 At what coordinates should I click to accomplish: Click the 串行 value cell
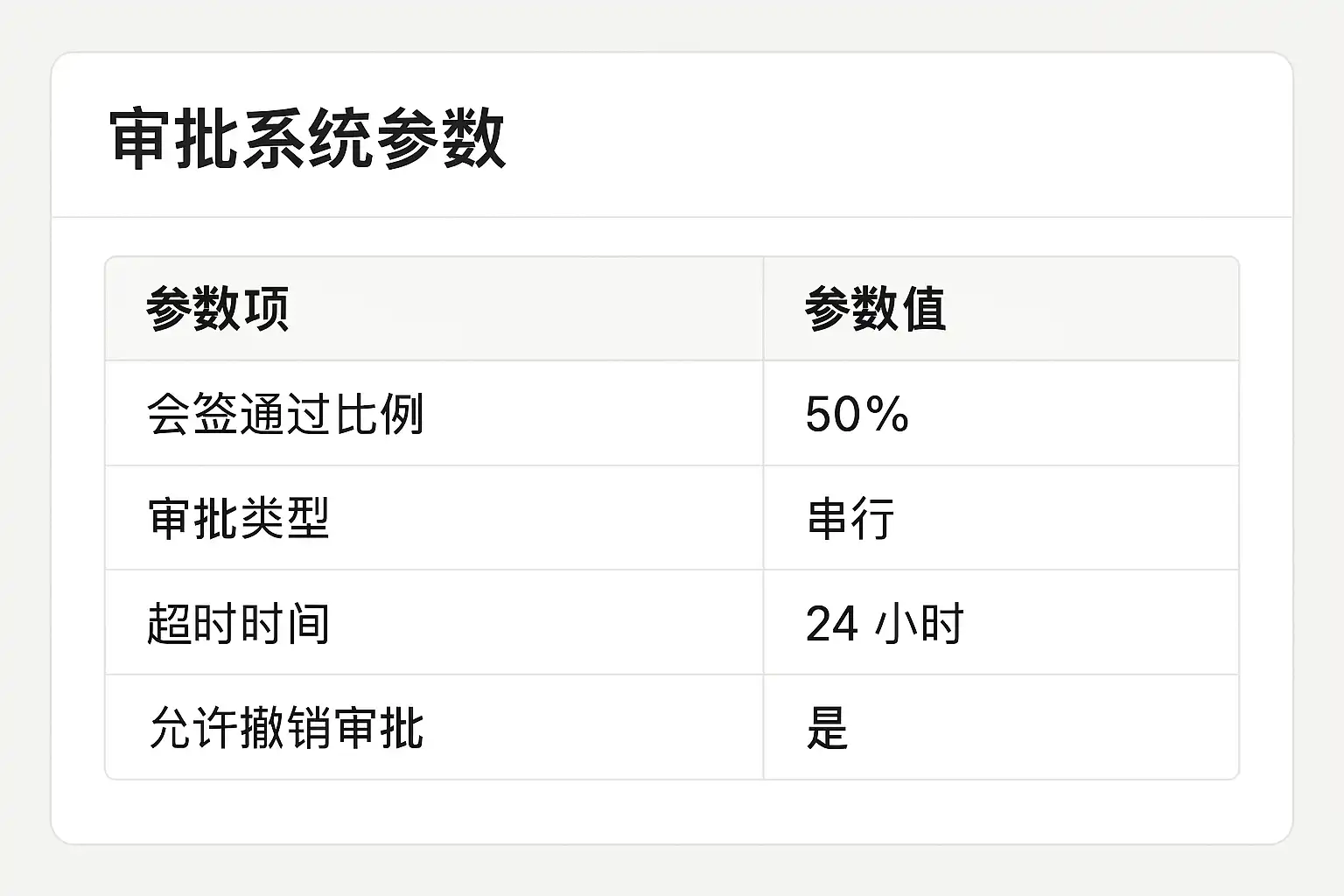(x=850, y=518)
